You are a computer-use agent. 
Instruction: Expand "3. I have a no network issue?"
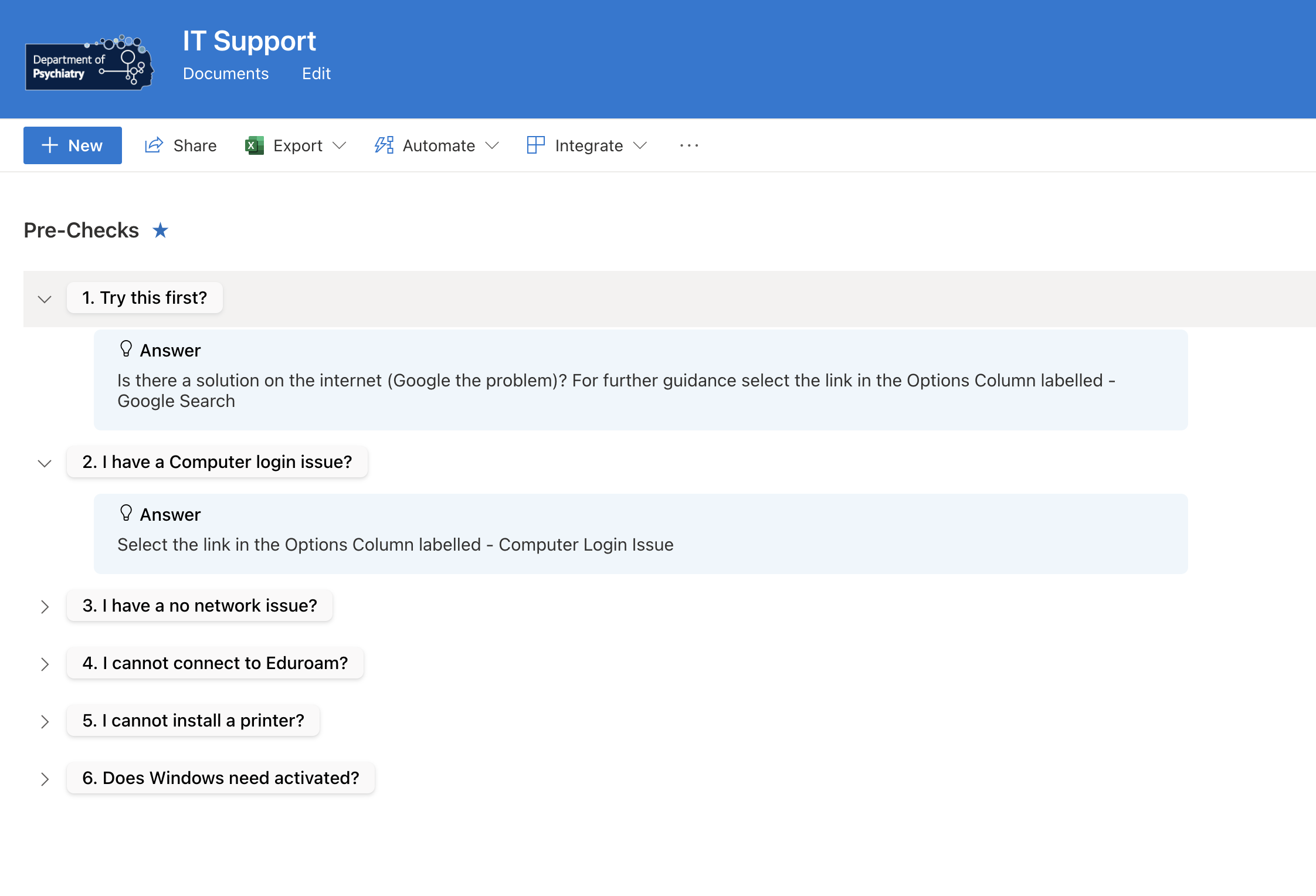point(45,607)
